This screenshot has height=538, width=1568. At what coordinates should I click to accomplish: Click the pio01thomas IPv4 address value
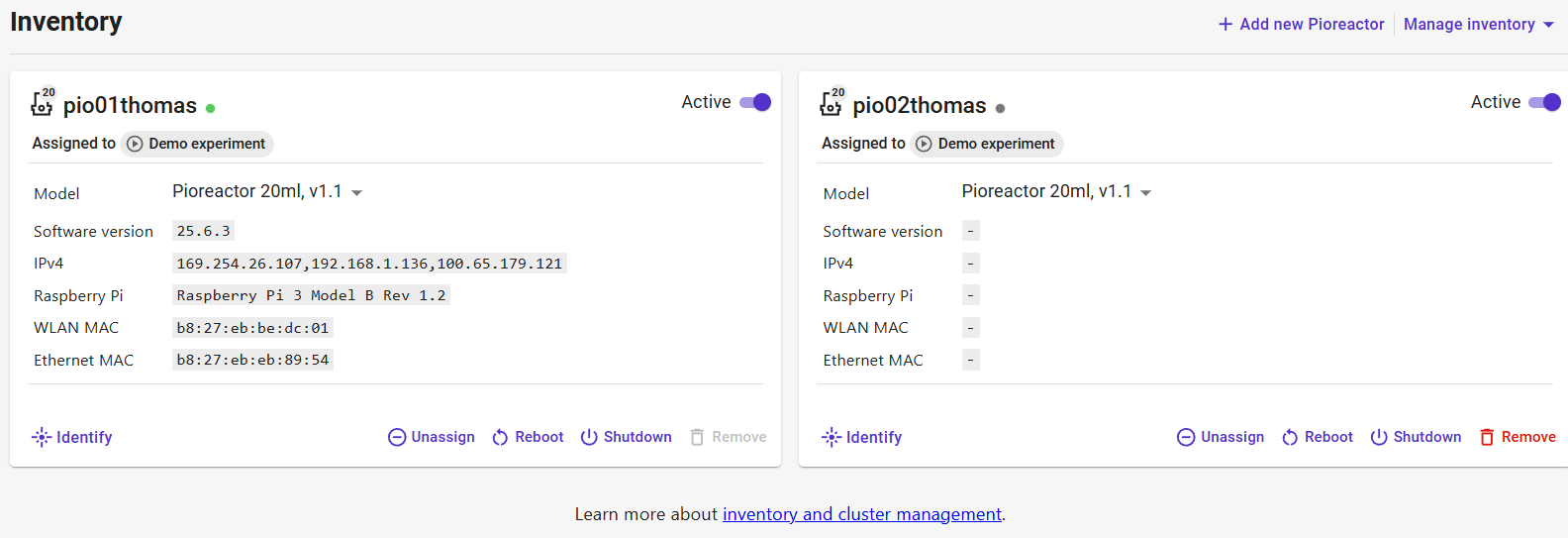click(x=369, y=264)
